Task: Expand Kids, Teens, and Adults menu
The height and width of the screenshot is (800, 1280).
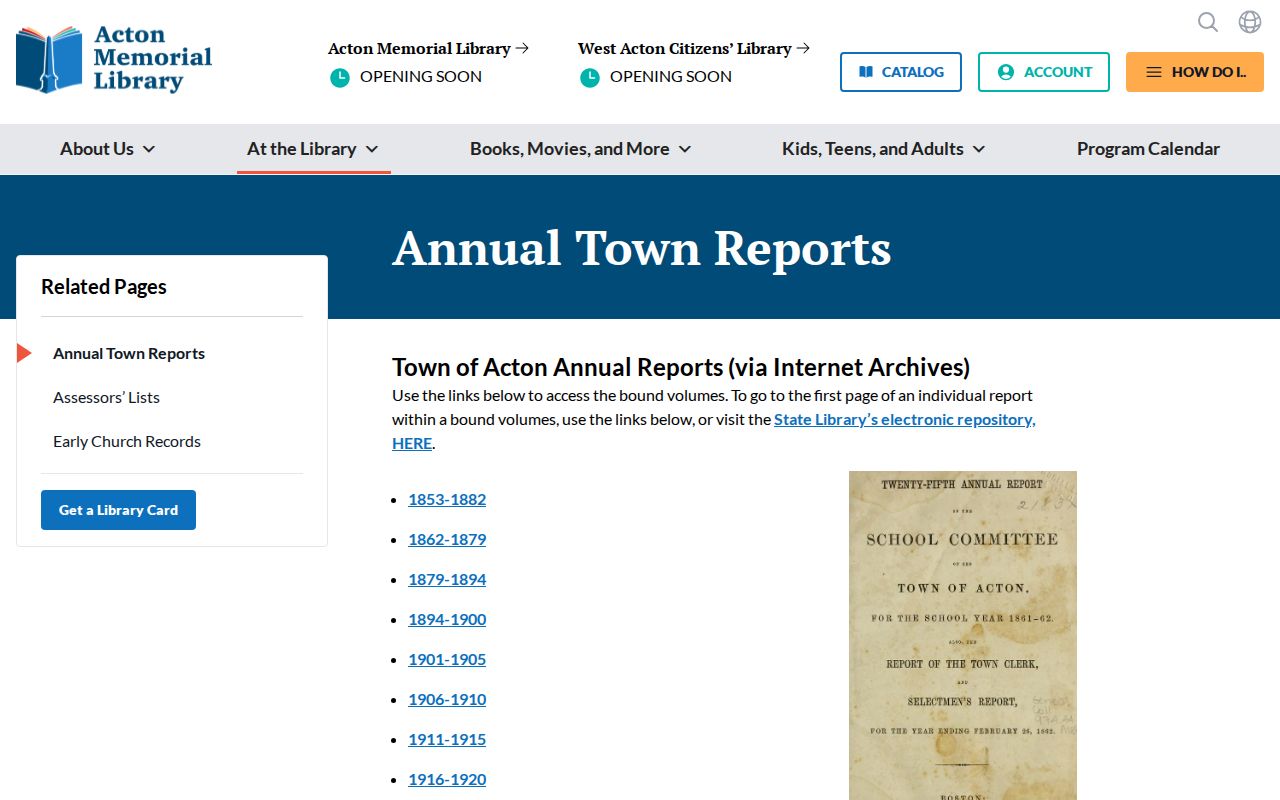Action: coord(883,149)
